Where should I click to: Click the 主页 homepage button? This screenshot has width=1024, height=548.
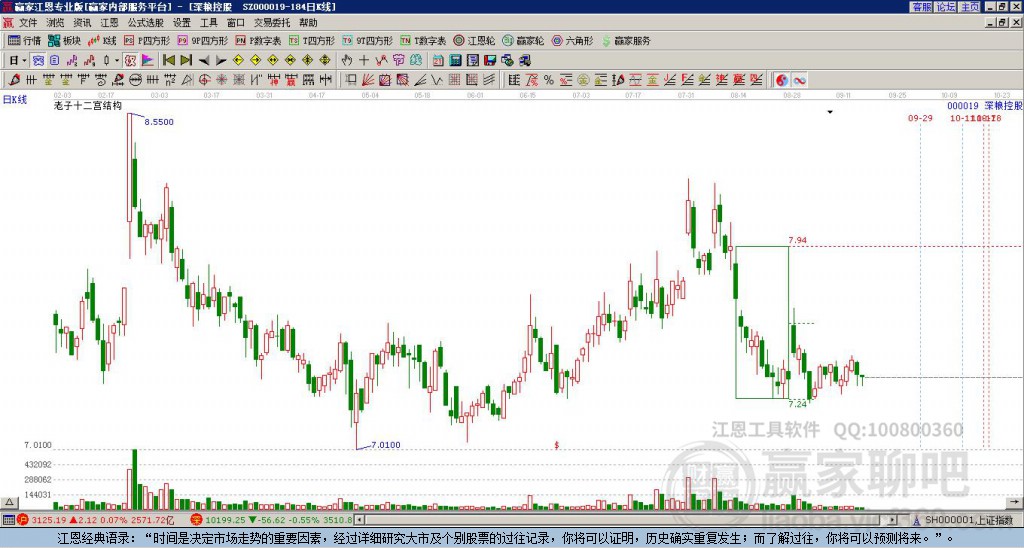click(x=970, y=7)
